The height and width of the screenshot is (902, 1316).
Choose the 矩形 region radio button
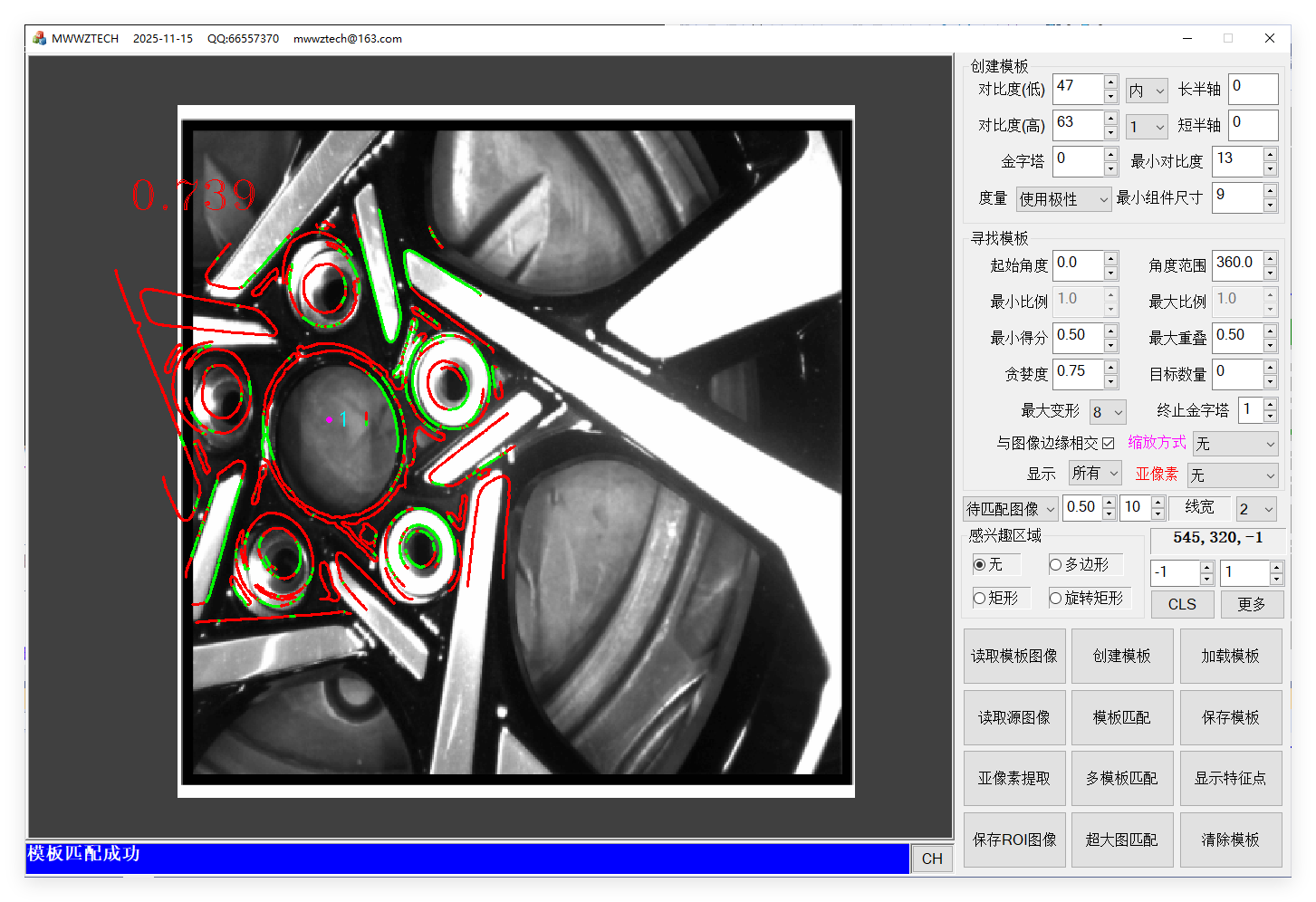click(979, 598)
